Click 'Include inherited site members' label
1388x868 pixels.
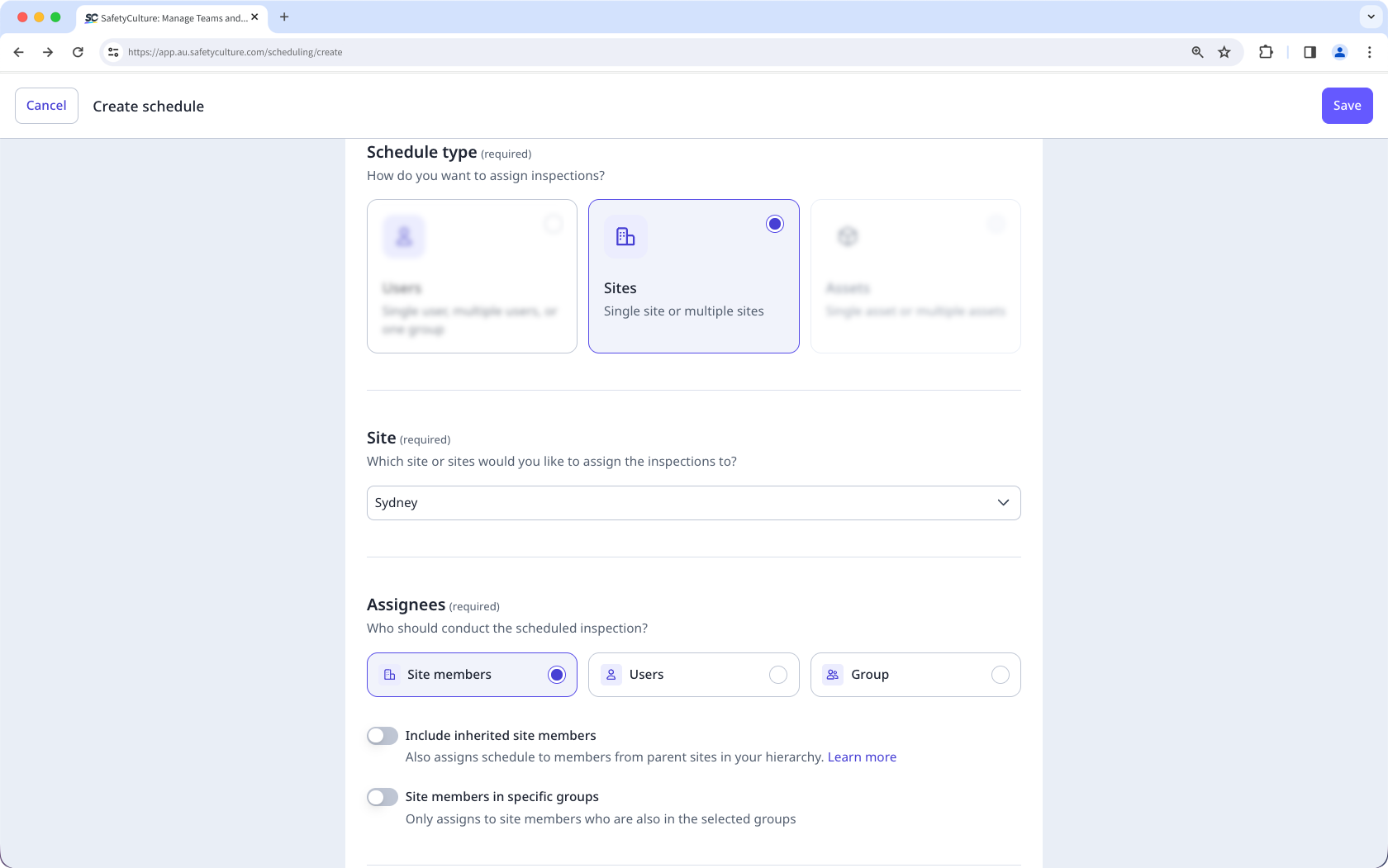[x=501, y=736]
